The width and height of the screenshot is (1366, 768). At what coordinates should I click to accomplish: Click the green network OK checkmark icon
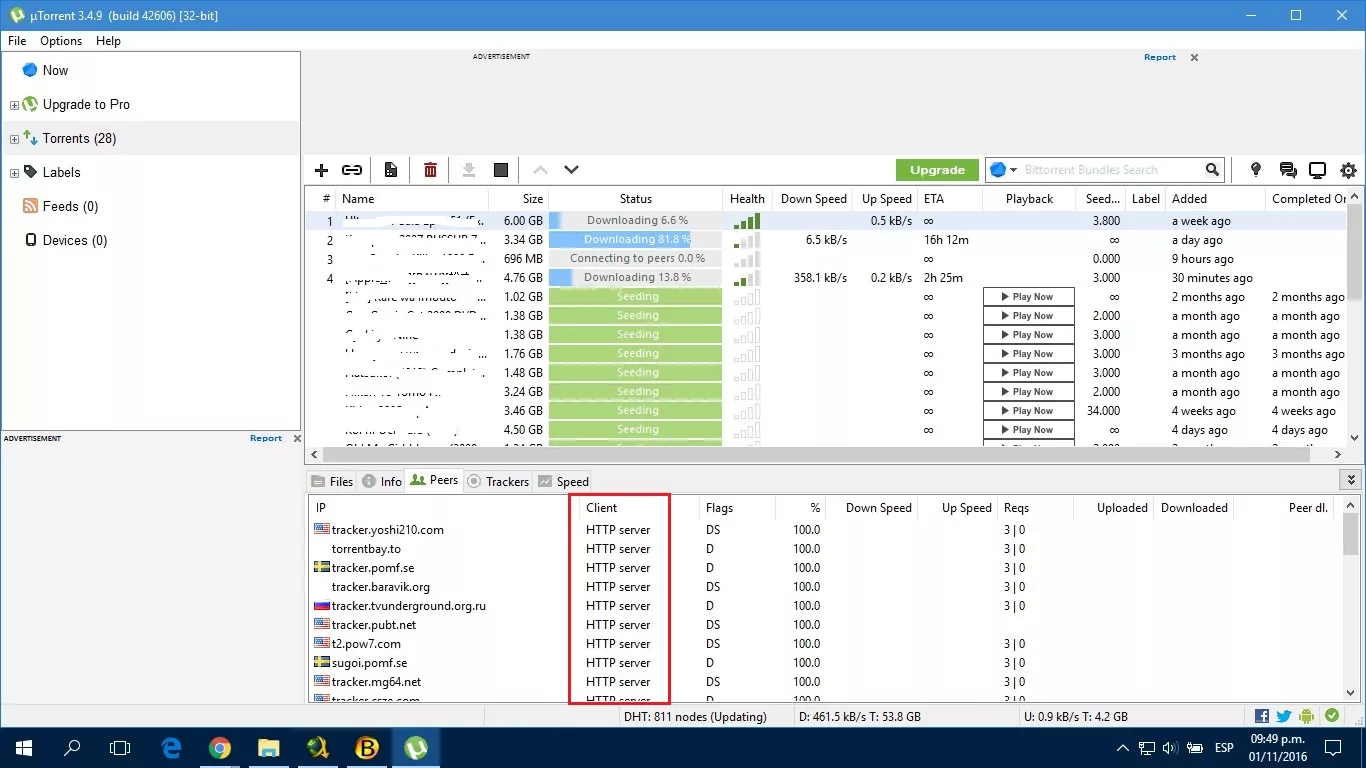tap(1332, 716)
